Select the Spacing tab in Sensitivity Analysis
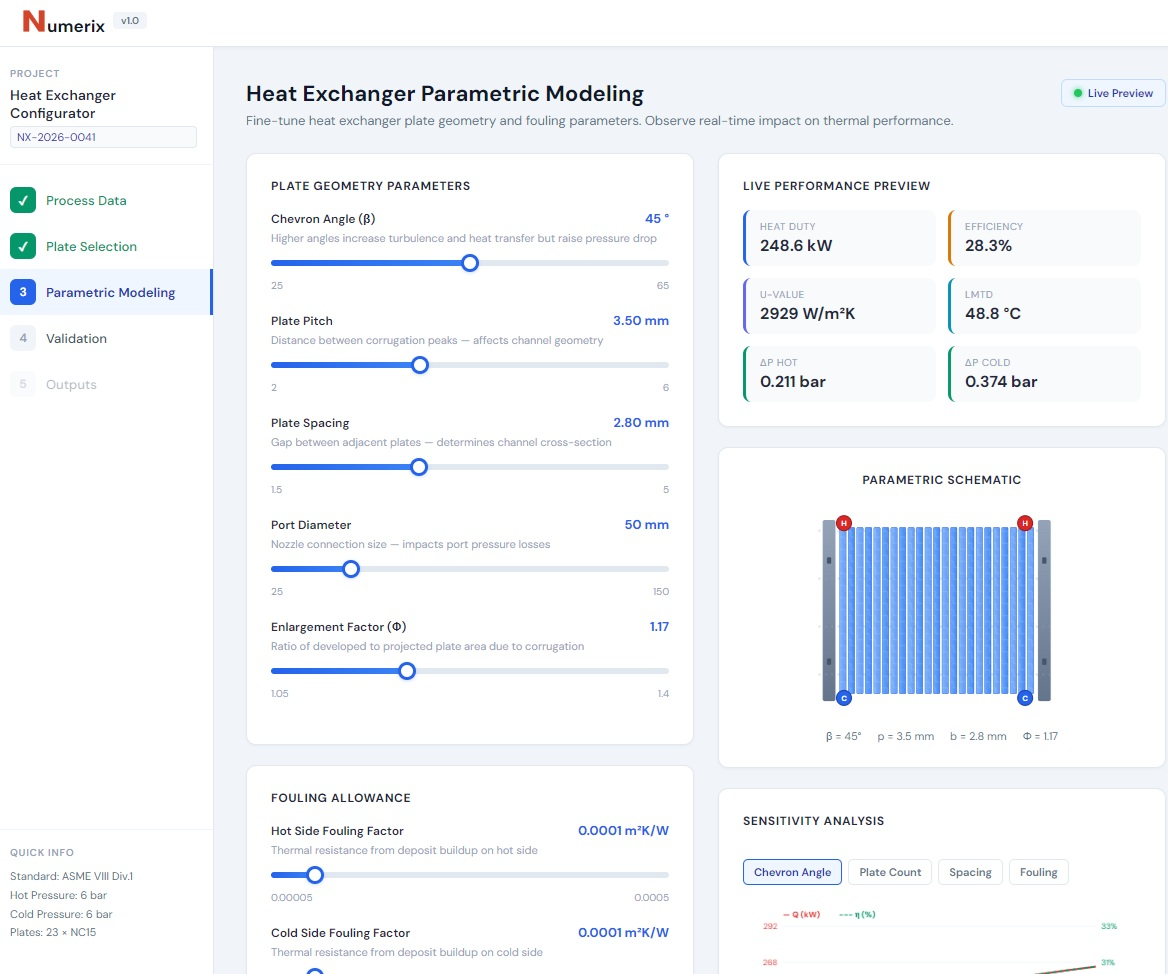The height and width of the screenshot is (974, 1168). coord(970,872)
